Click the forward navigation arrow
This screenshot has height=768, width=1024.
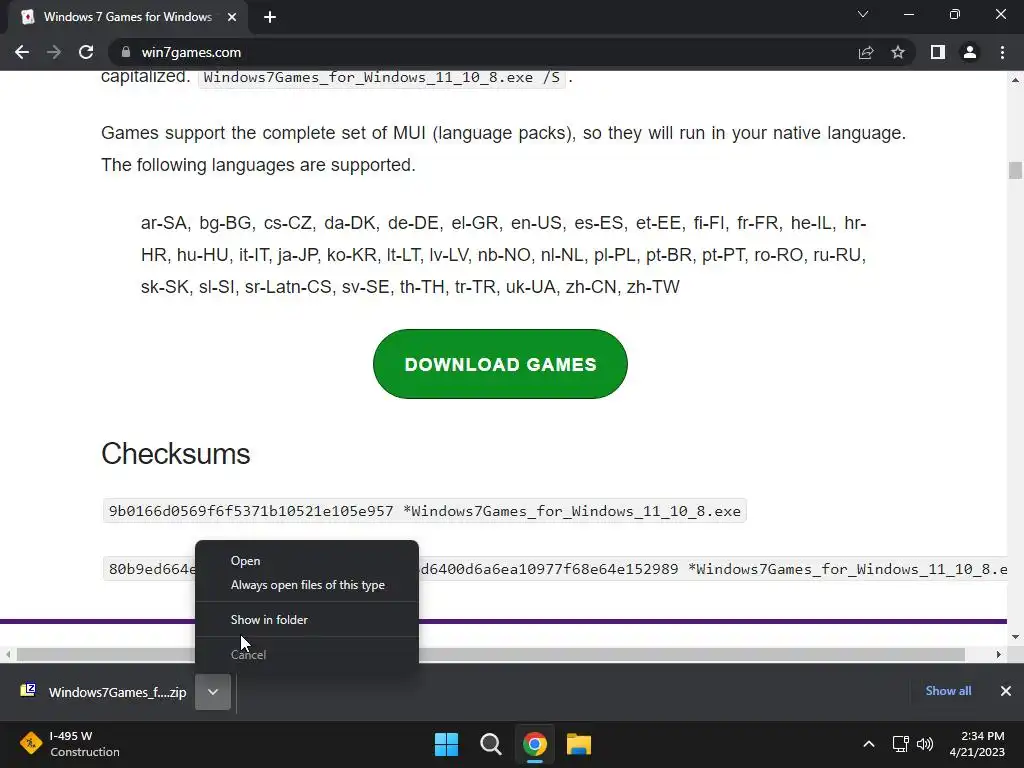(x=54, y=52)
